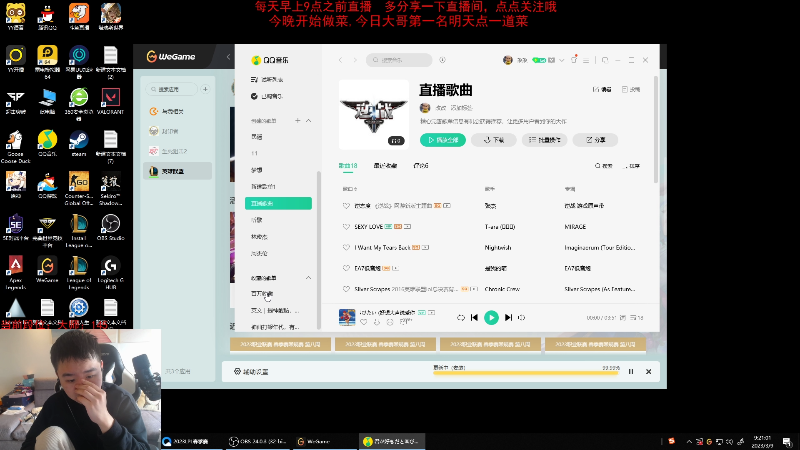Open the listen-to-identify song icon beside search

tap(442, 60)
